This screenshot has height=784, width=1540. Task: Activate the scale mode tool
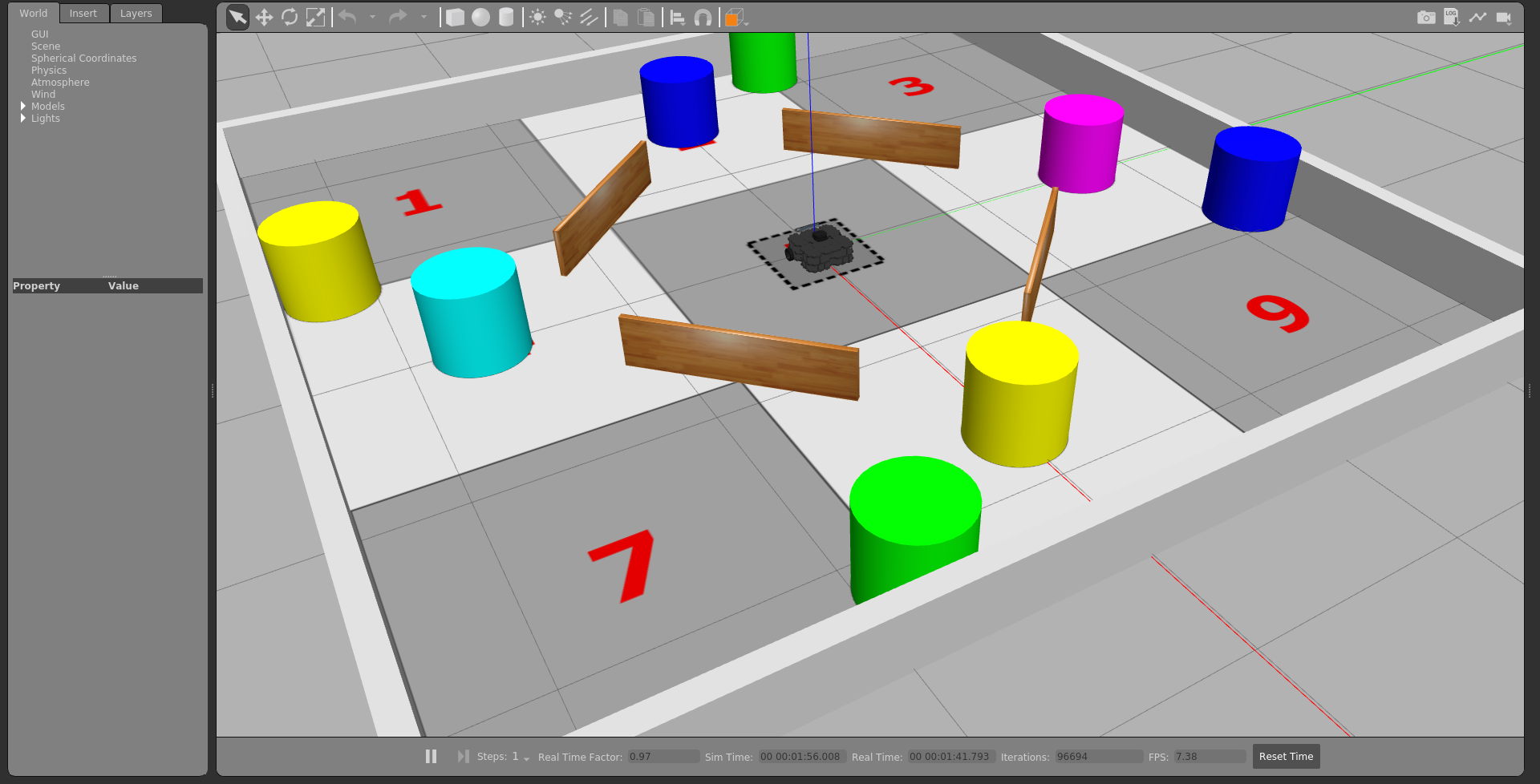click(316, 17)
